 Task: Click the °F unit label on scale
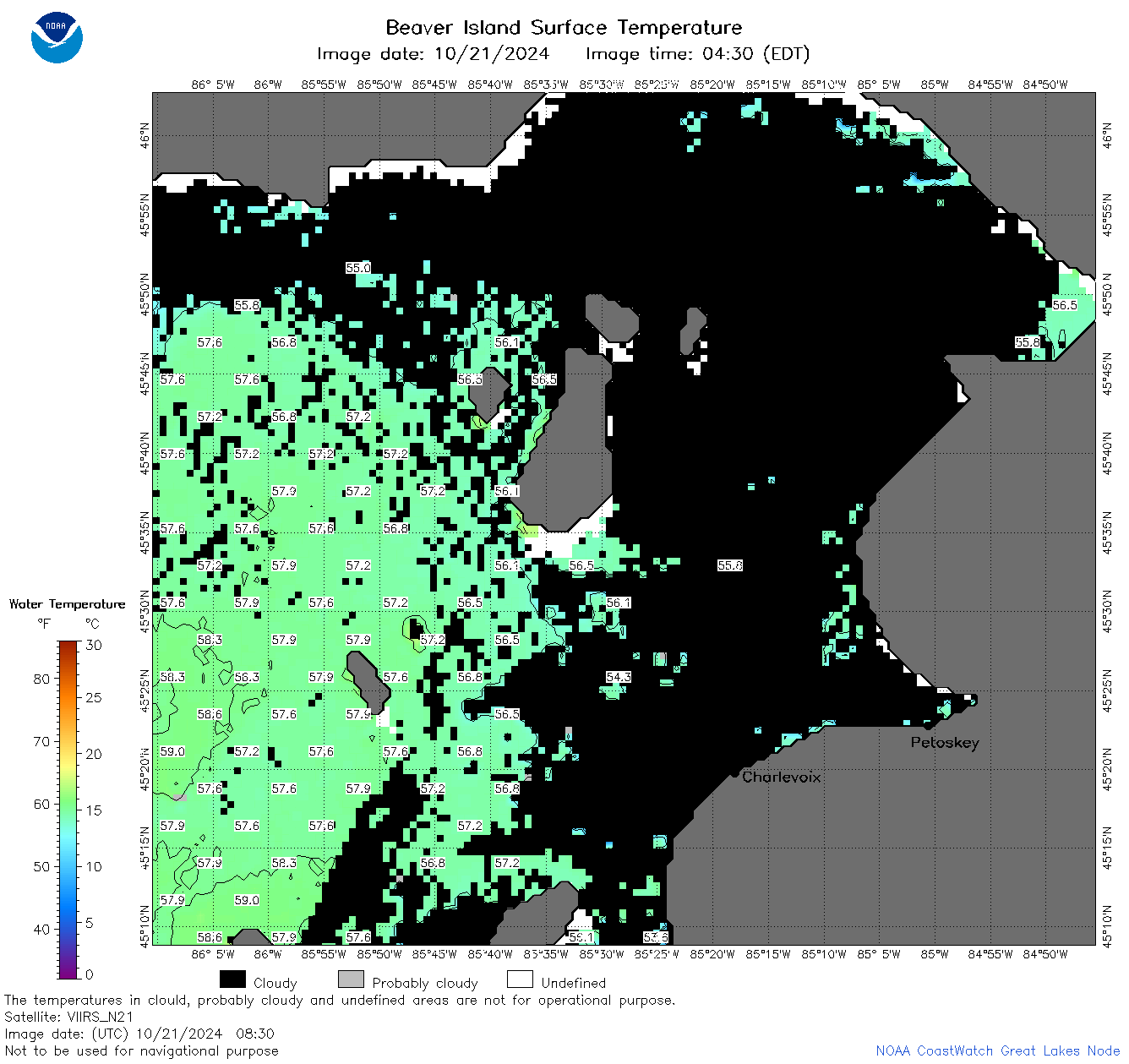[x=44, y=624]
